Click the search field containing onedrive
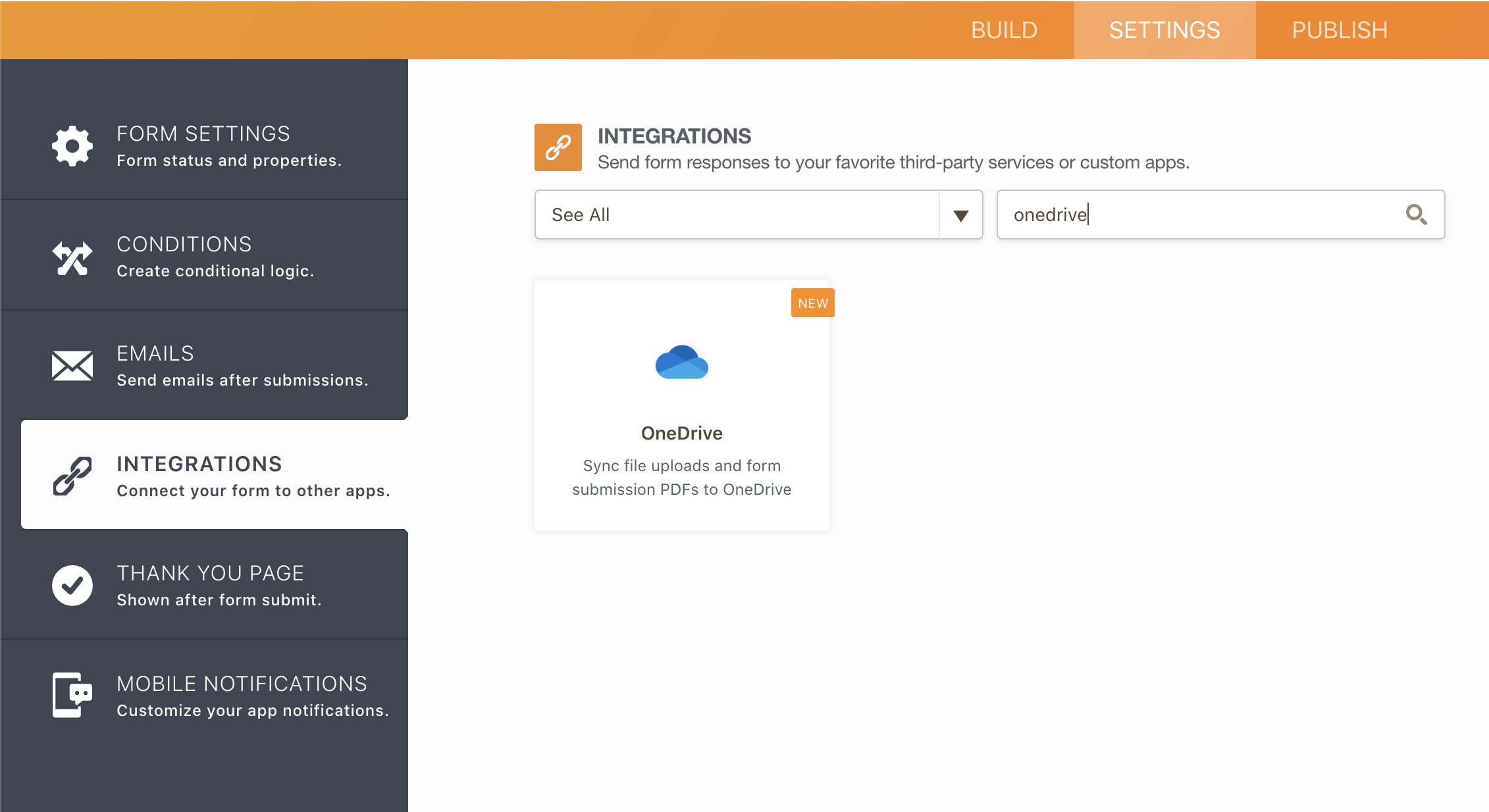The width and height of the screenshot is (1489, 812). 1221,215
